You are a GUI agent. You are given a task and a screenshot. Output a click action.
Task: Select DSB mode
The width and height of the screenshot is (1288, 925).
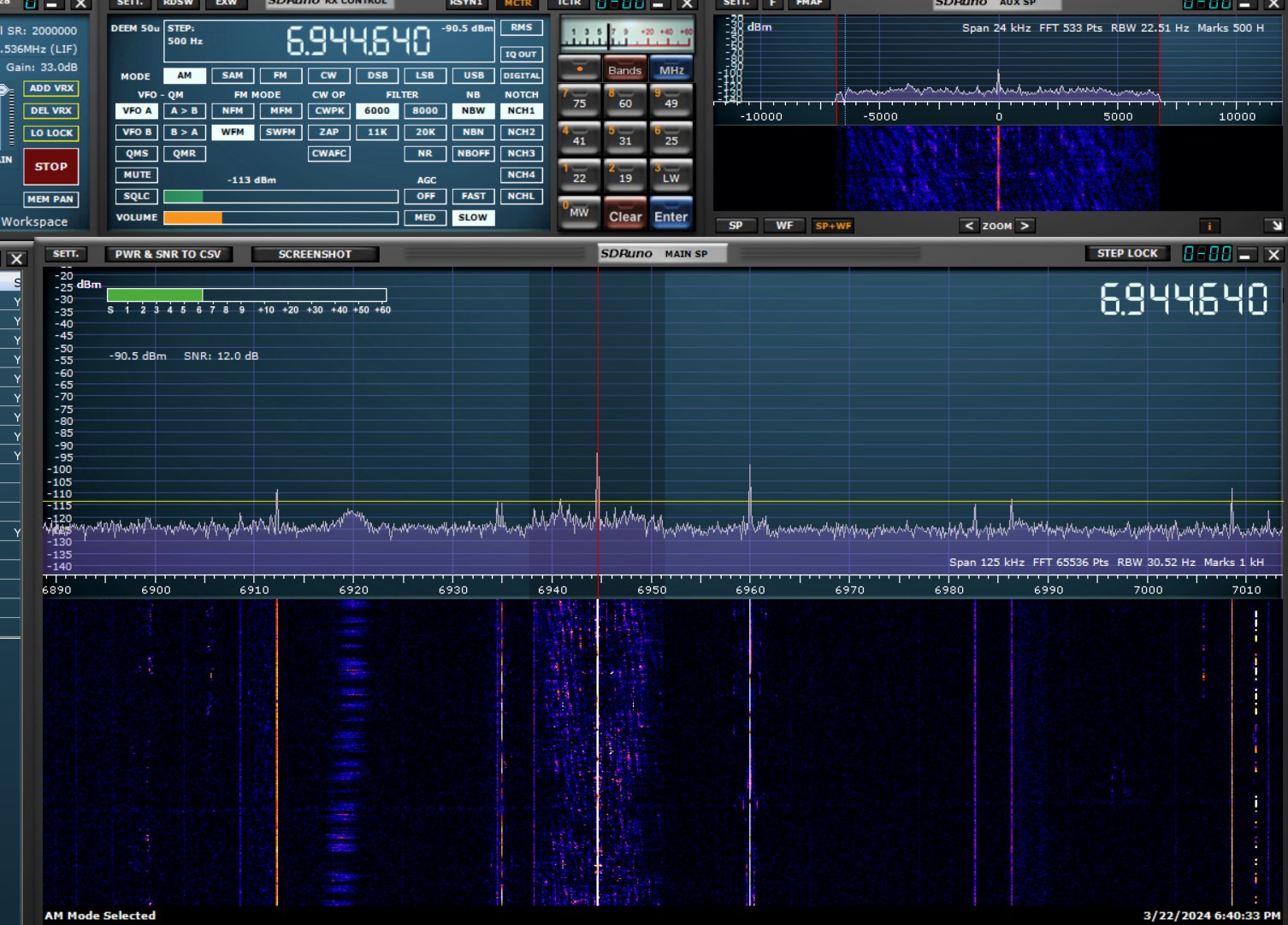[377, 75]
